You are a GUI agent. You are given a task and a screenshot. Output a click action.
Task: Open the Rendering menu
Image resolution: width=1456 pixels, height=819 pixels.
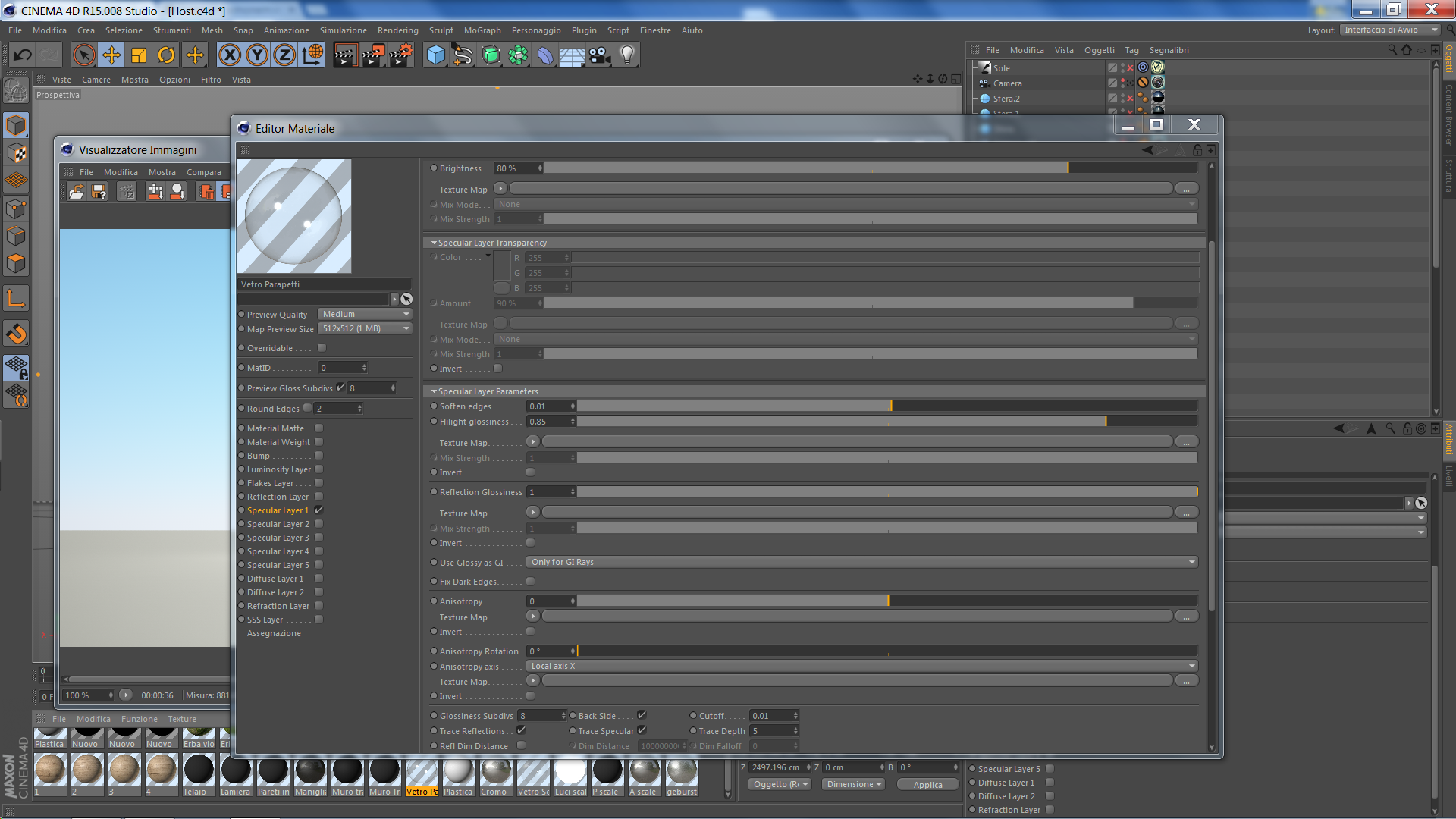(x=397, y=30)
